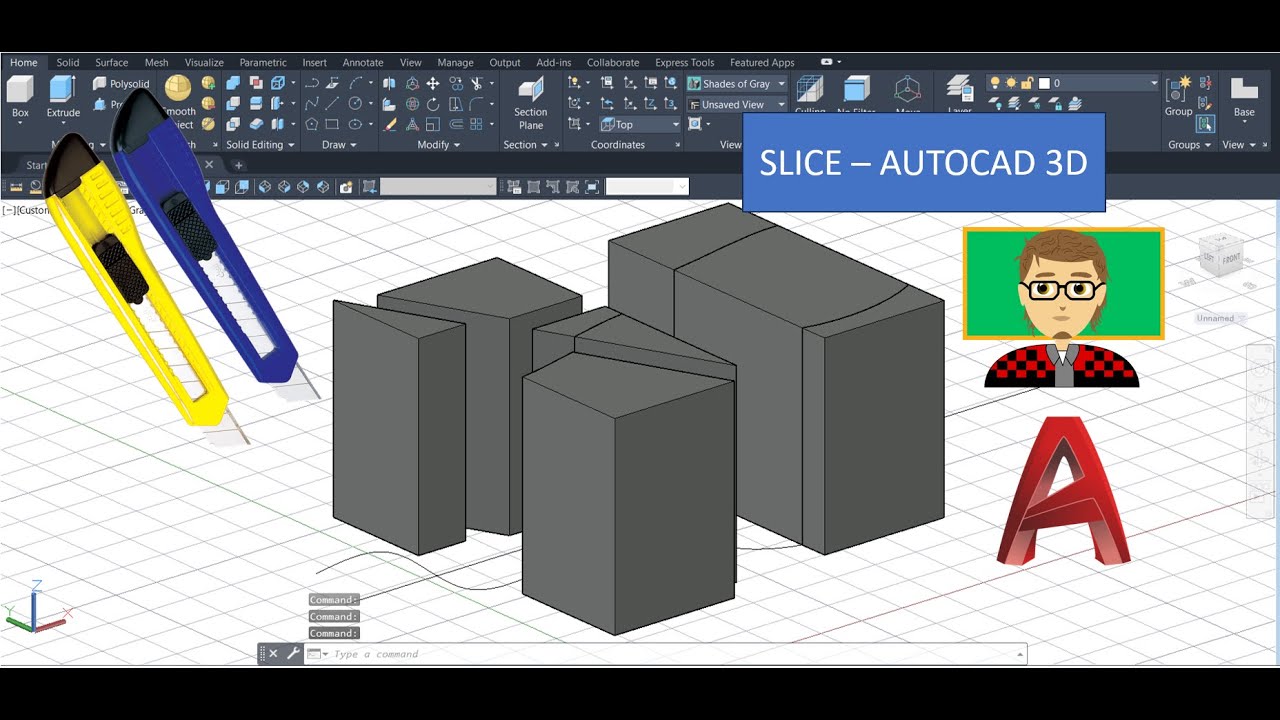Toggle layer 0 lock icon
Viewport: 1280px width, 720px height.
pos(1027,83)
